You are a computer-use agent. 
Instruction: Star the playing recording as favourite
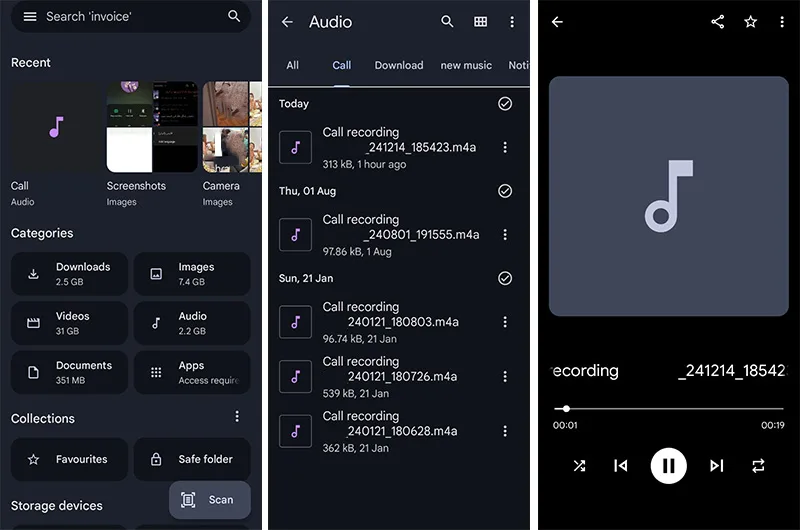pos(750,22)
